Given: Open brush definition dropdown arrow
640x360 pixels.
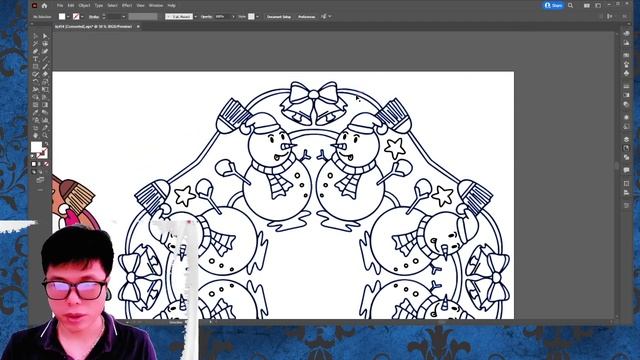Looking at the screenshot, I should 196,17.
